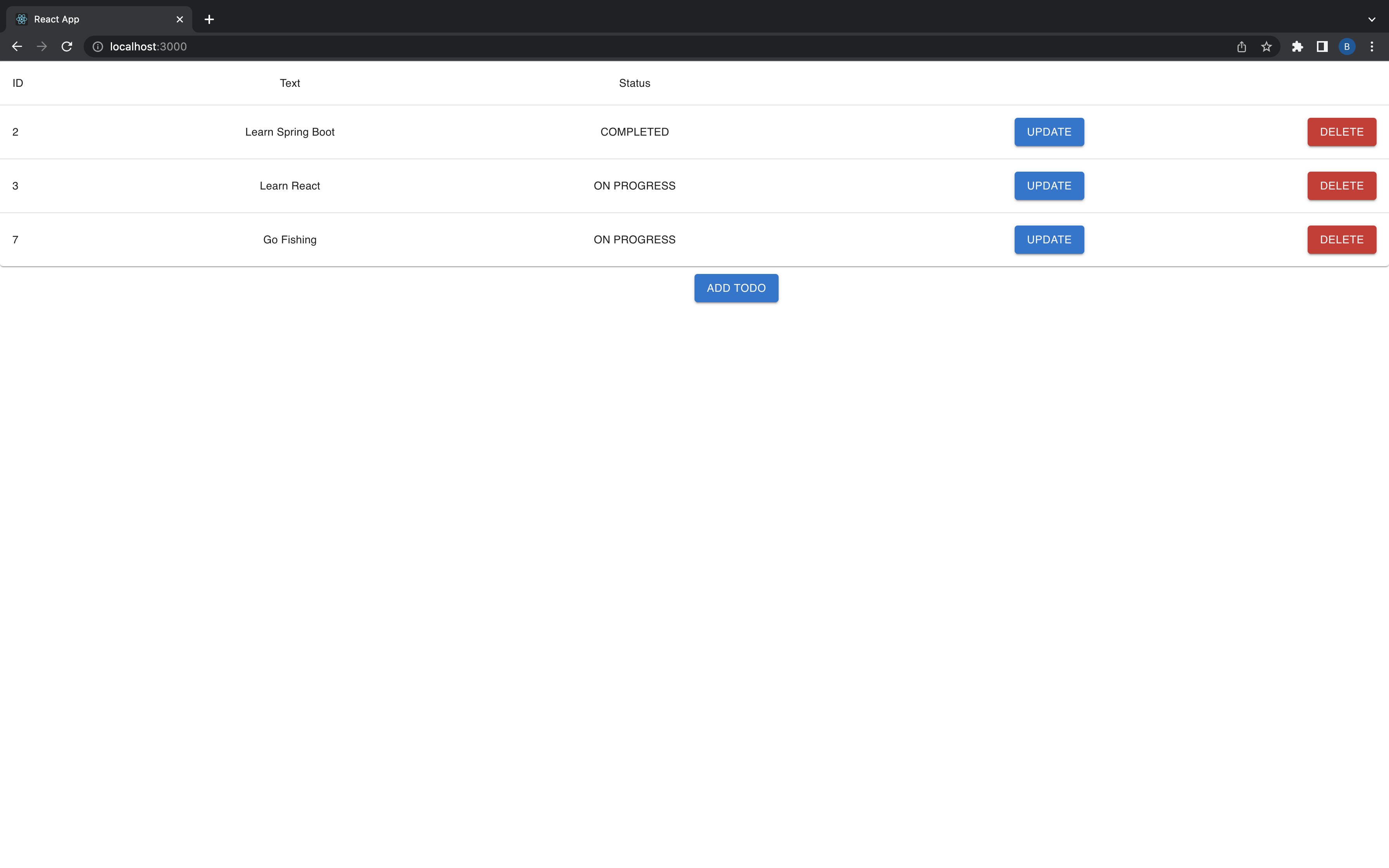Viewport: 1389px width, 868px height.
Task: Click the profile avatar labeled B
Action: pyautogui.click(x=1346, y=46)
